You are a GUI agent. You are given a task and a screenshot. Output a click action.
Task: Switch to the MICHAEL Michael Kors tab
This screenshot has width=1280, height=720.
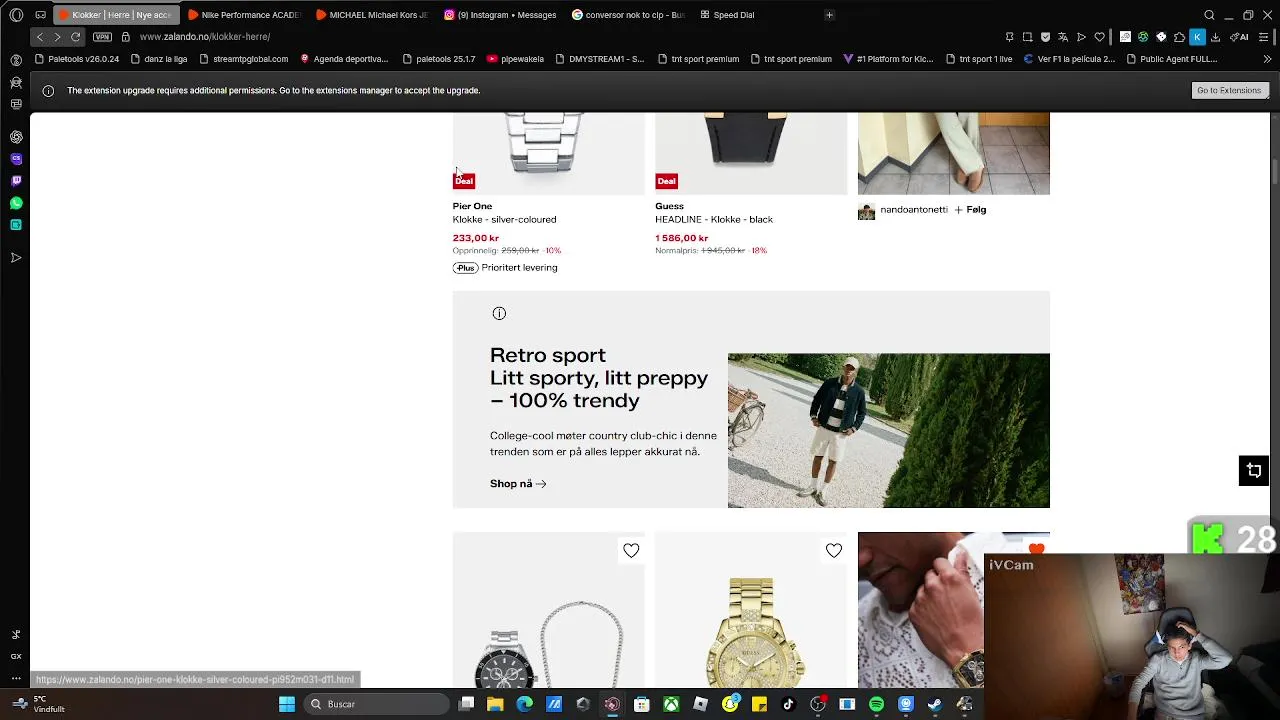click(371, 15)
